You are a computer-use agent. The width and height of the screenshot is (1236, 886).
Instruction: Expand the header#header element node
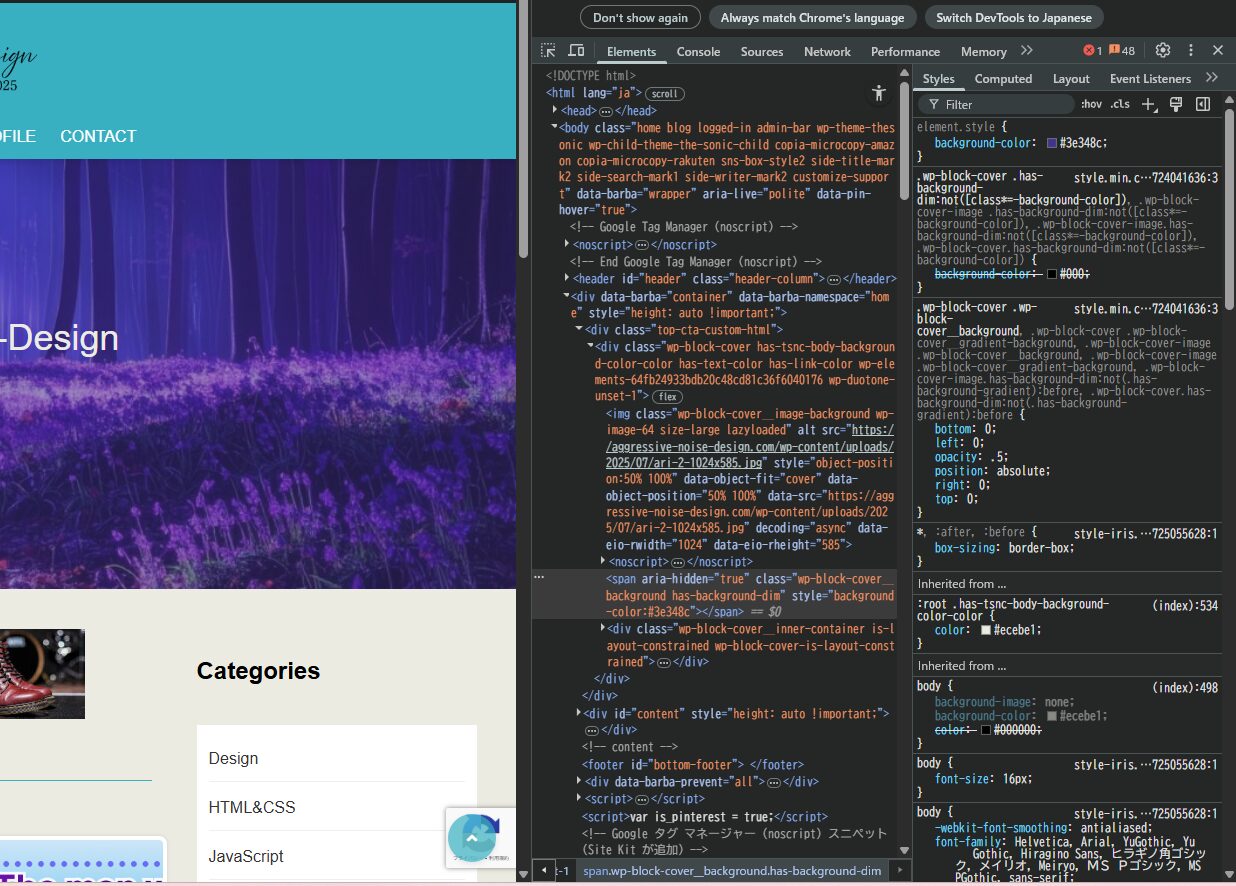click(x=567, y=279)
